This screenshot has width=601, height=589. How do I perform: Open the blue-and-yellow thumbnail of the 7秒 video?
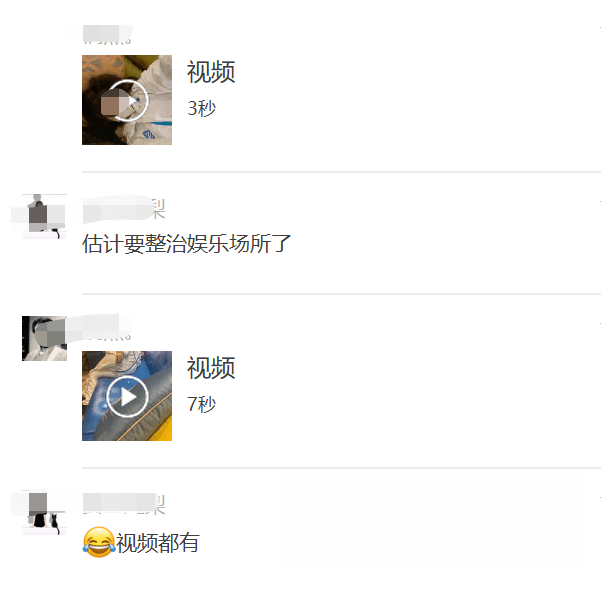click(x=127, y=396)
